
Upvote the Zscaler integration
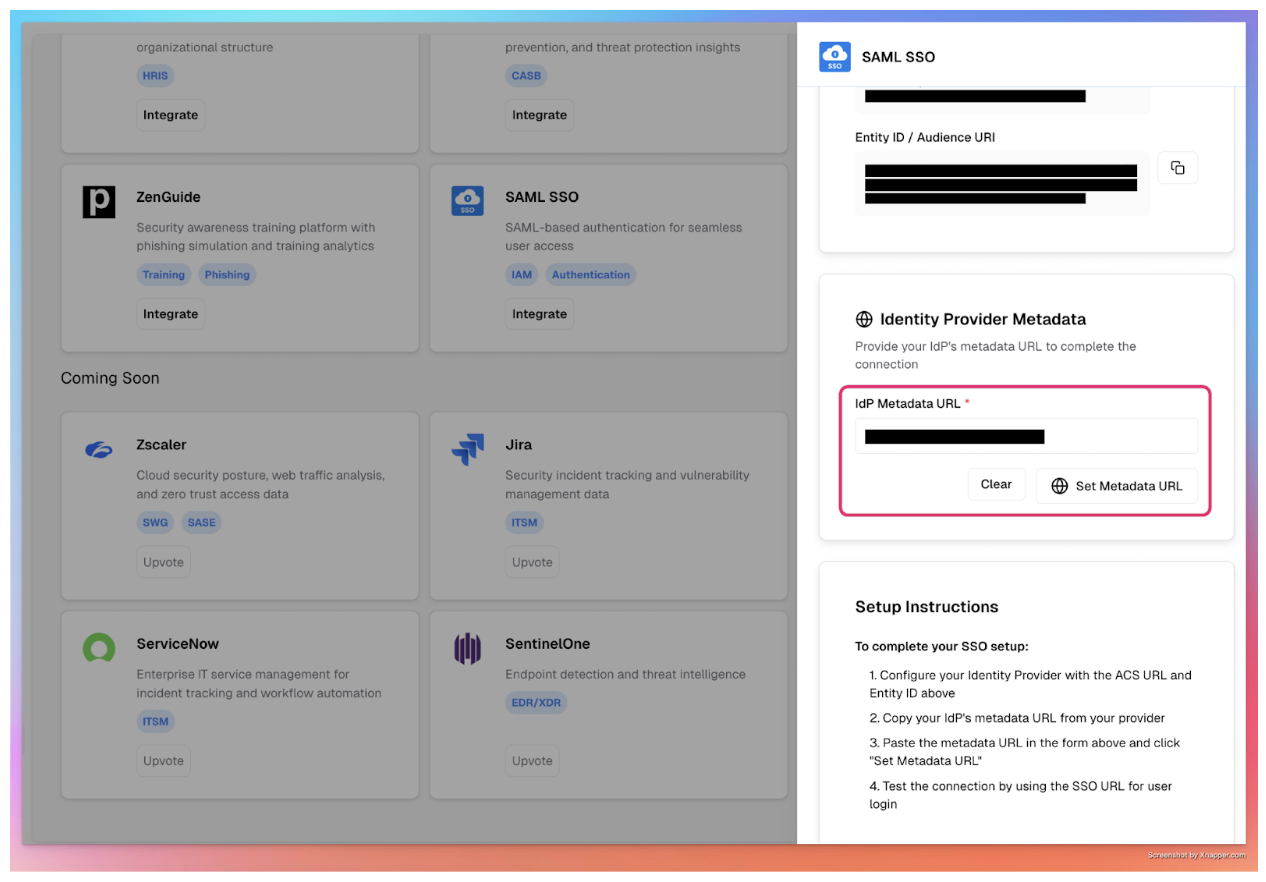pos(164,562)
